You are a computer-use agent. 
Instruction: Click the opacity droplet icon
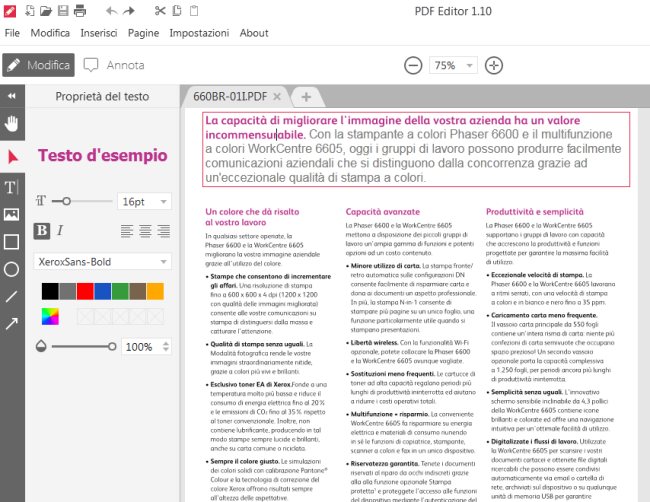click(x=41, y=346)
